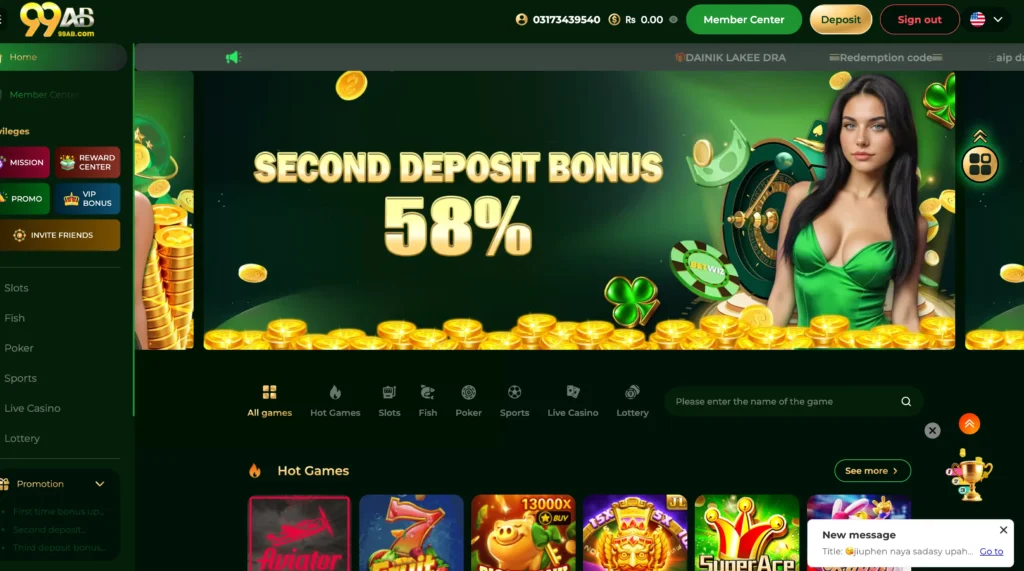Select the Hot Games category tab
The image size is (1024, 571).
click(x=335, y=401)
